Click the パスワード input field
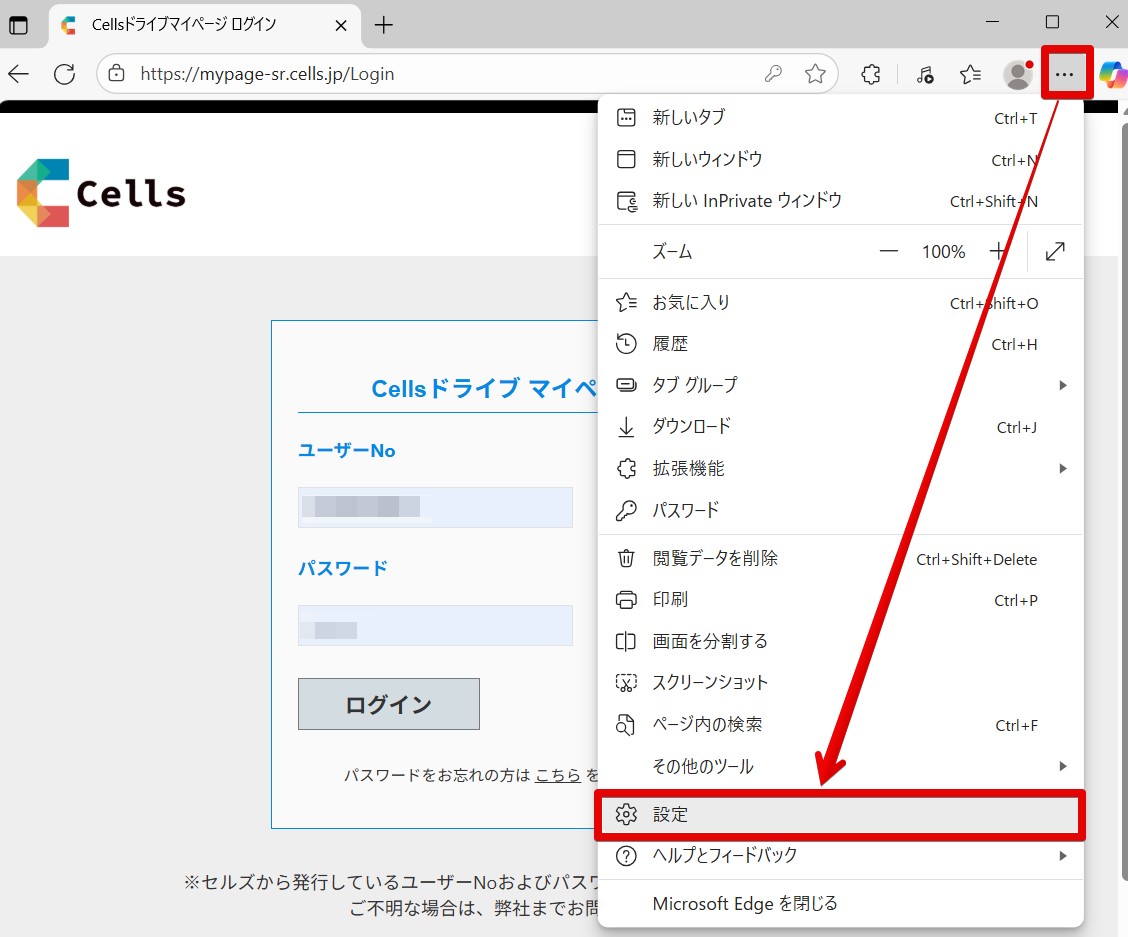The height and width of the screenshot is (937, 1128). point(435,625)
